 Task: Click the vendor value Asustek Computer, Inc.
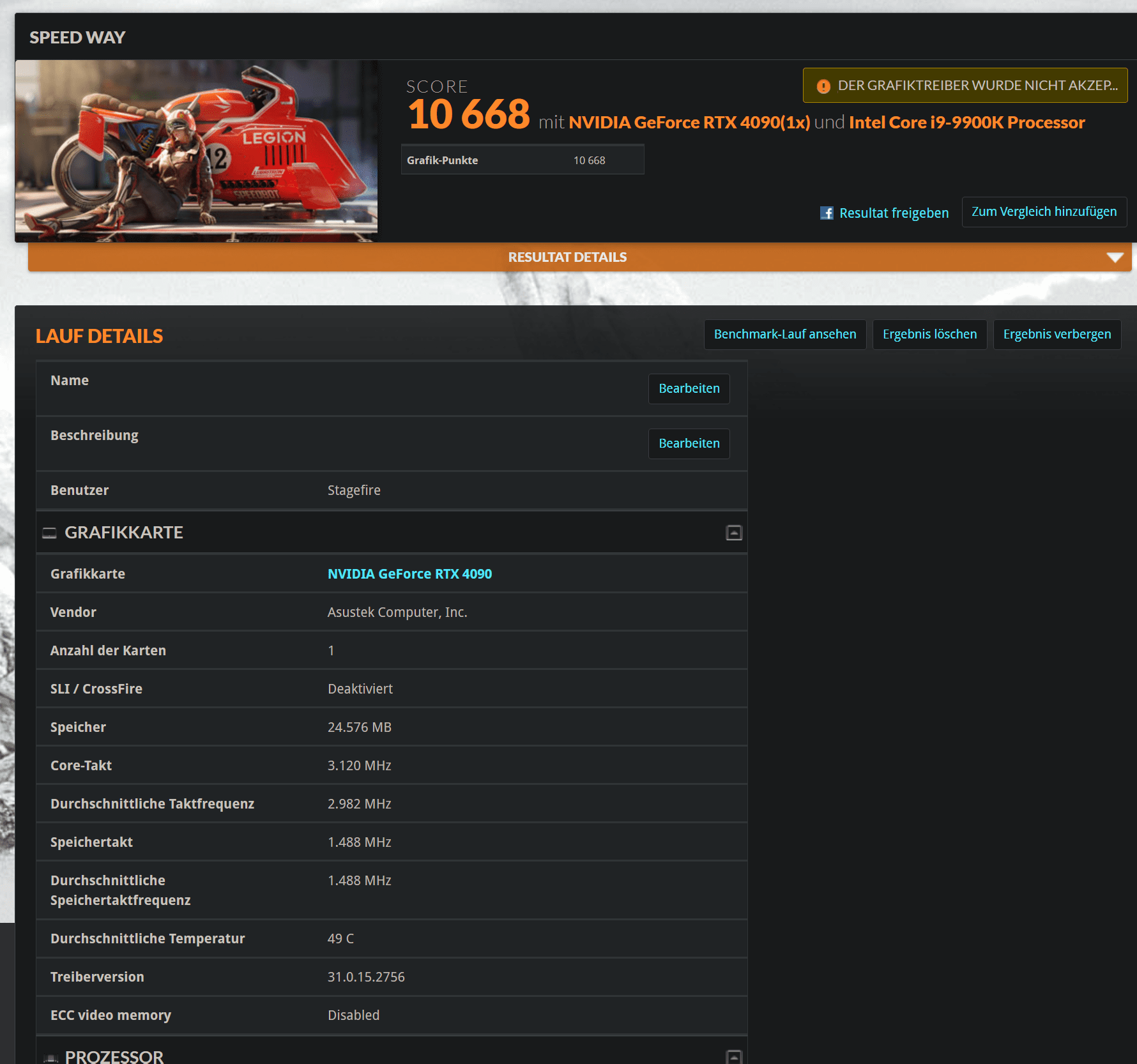[397, 612]
